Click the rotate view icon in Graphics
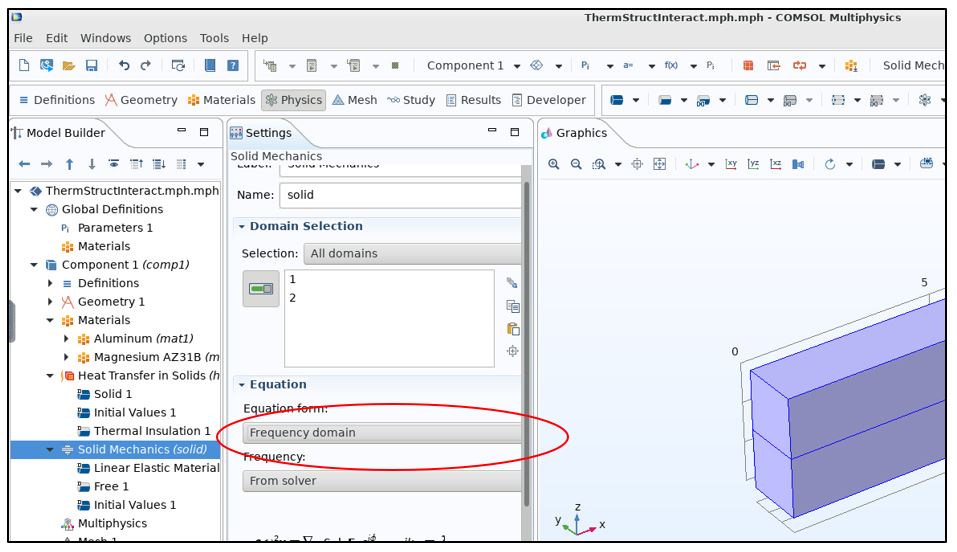This screenshot has width=957, height=552. (829, 164)
